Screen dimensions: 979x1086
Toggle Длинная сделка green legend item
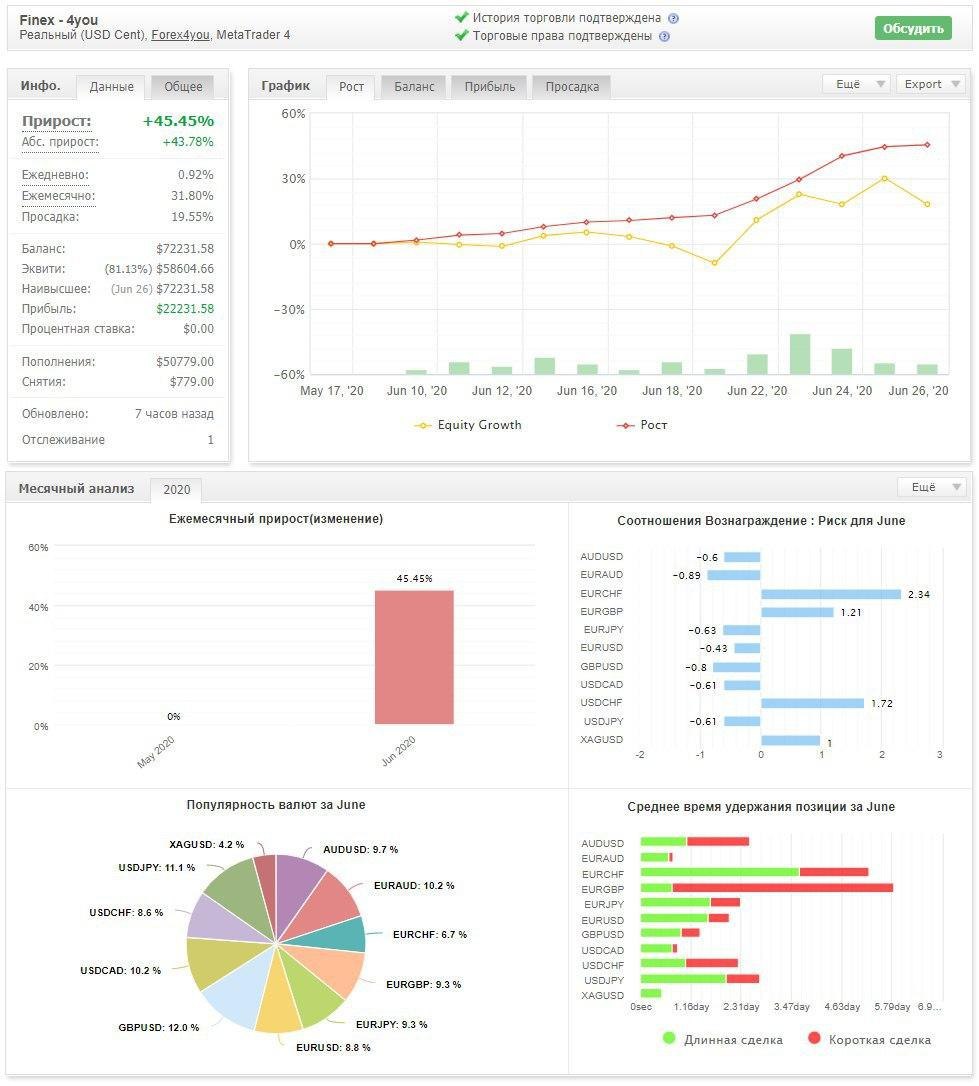point(669,1038)
